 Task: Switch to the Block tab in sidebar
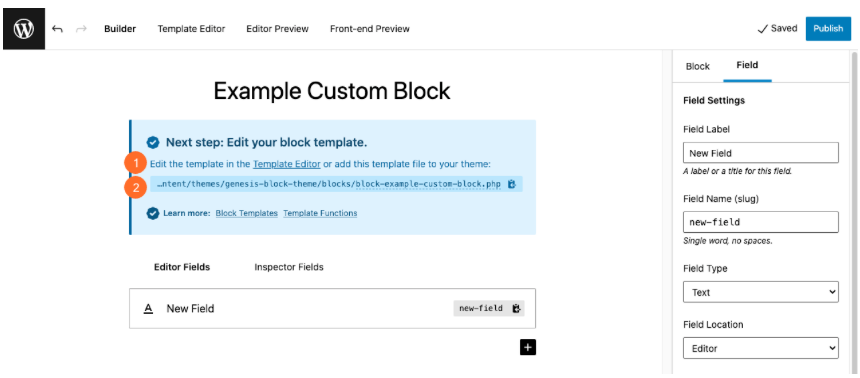tap(698, 66)
